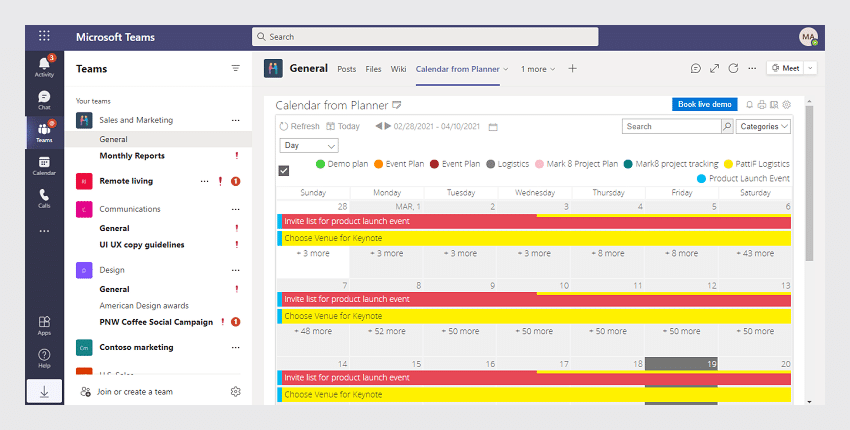This screenshot has width=850, height=430.
Task: Switch to the Posts tab
Action: coord(346,69)
